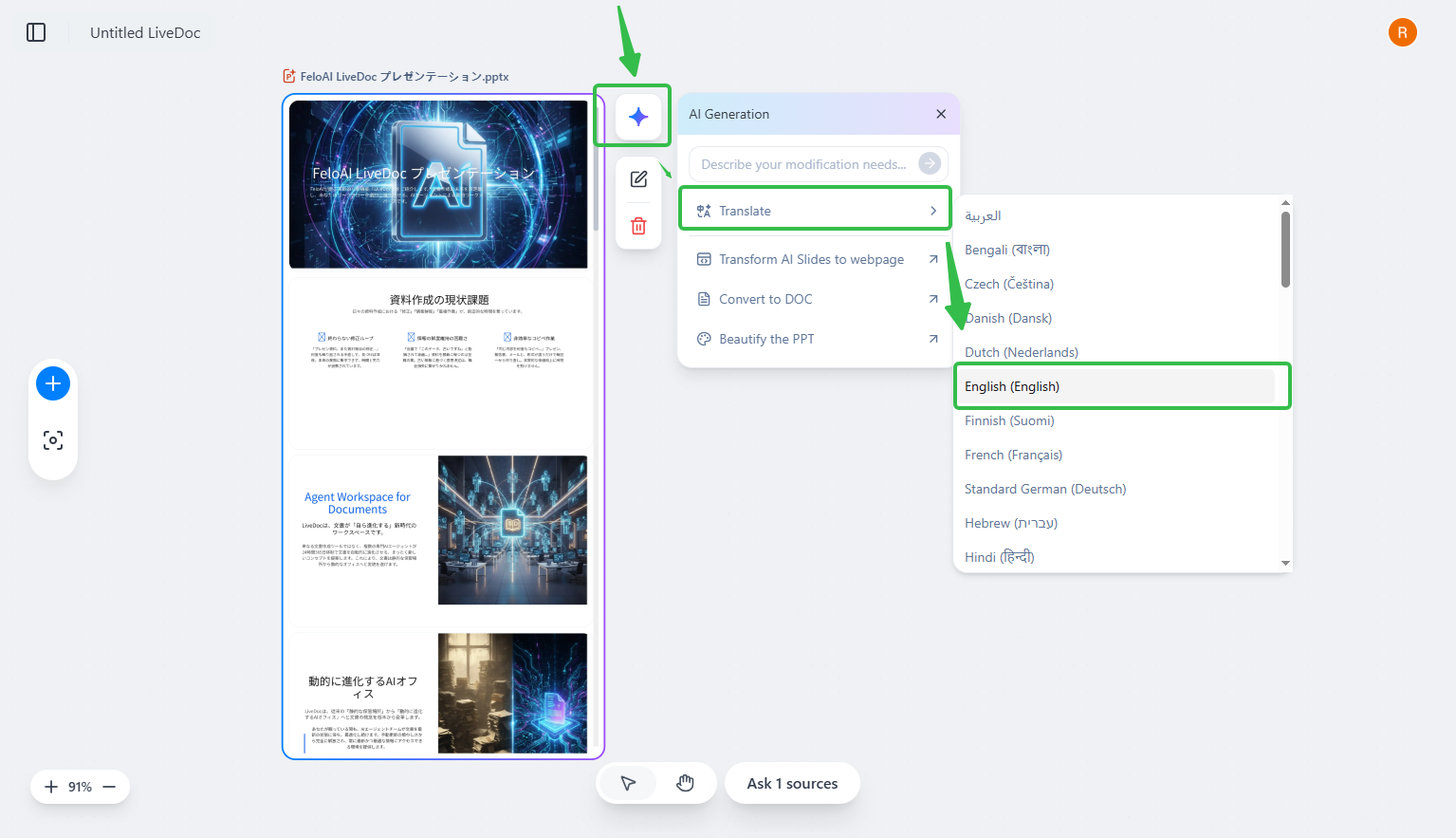1456x838 pixels.
Task: Open Transform AI Slides to webpage
Action: 814,259
